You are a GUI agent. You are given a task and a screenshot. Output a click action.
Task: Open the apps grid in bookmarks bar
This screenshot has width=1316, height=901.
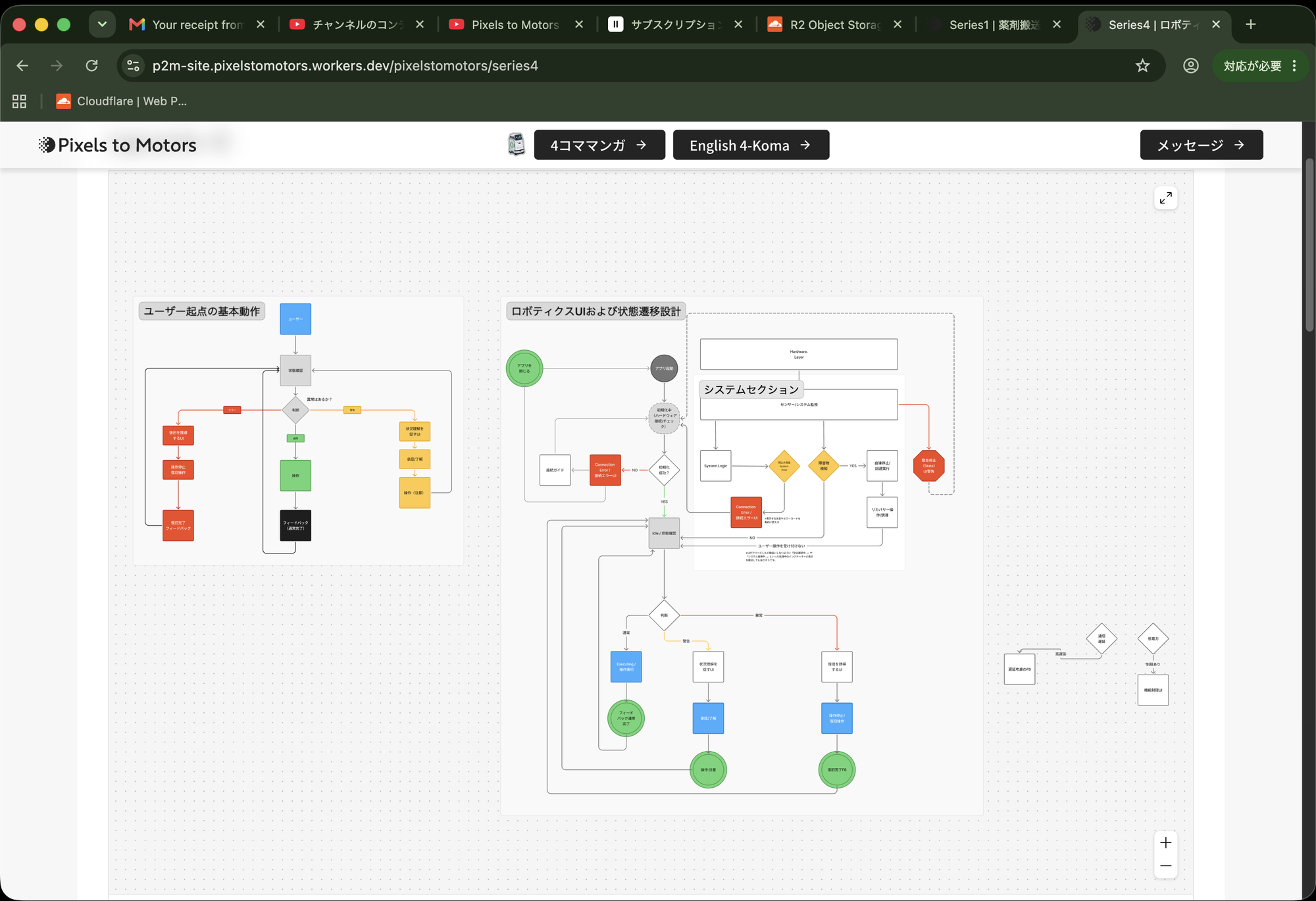pos(19,101)
